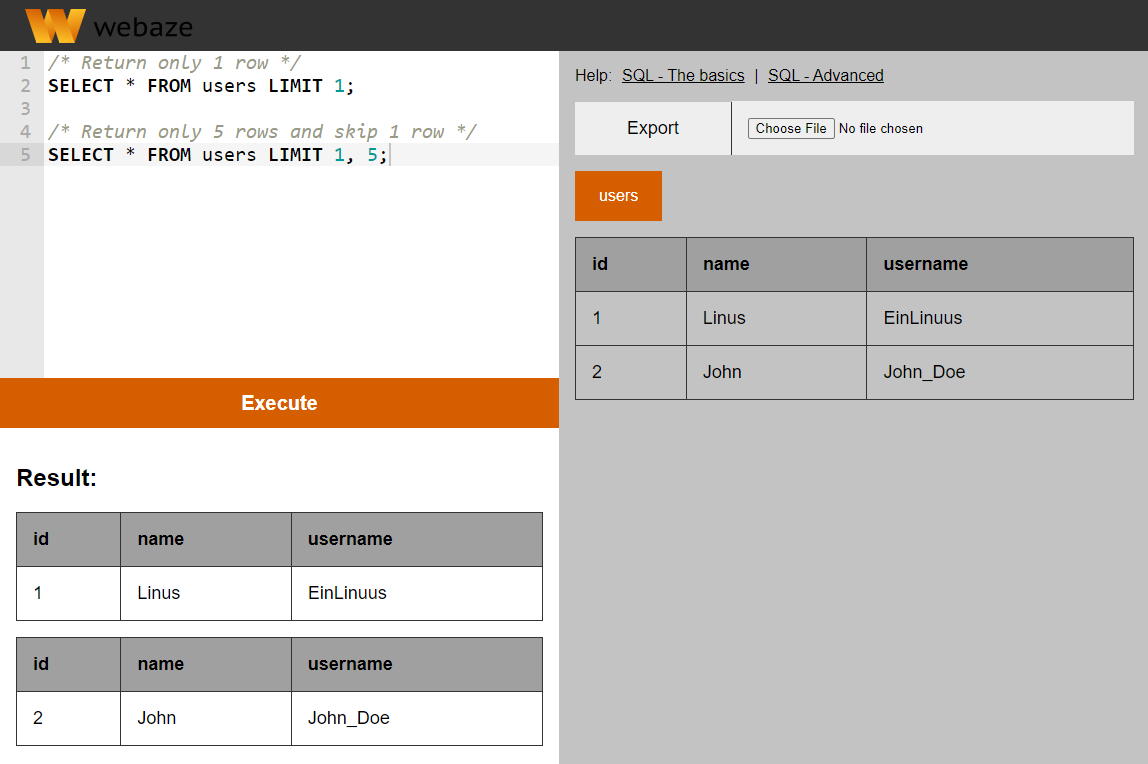Click id '2' cell in users table
The height and width of the screenshot is (764, 1148).
[631, 372]
